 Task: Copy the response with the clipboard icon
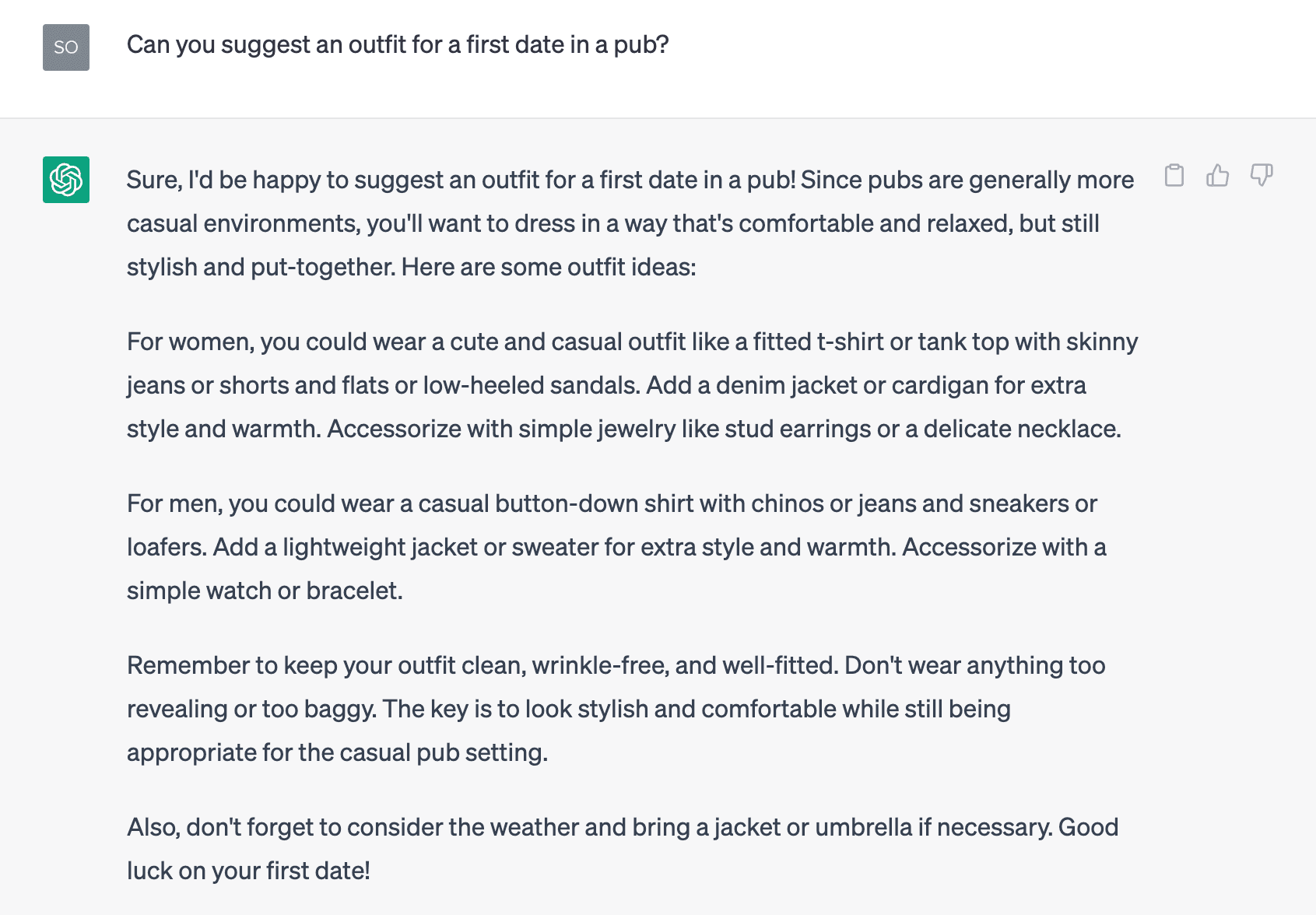pyautogui.click(x=1174, y=176)
